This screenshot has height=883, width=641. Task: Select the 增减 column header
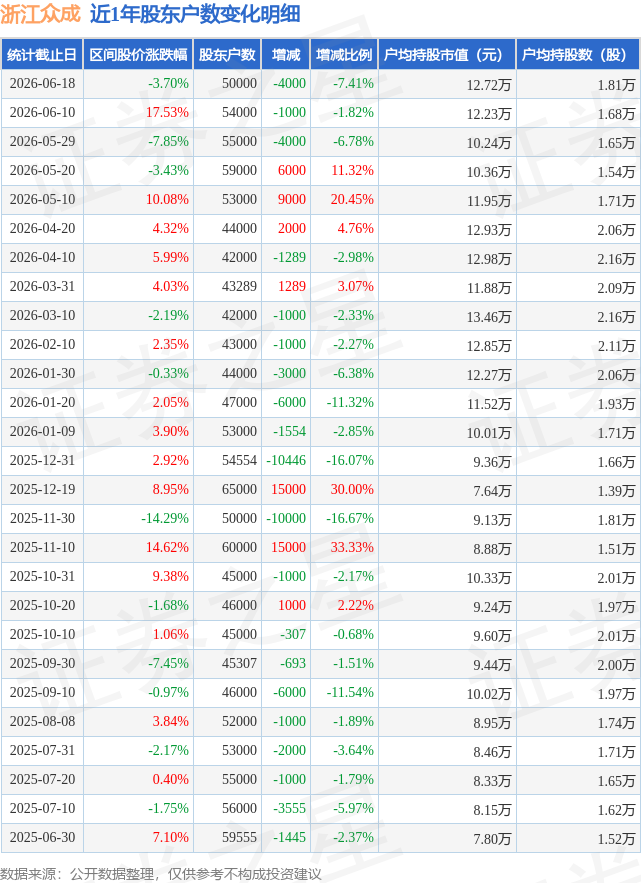click(286, 55)
